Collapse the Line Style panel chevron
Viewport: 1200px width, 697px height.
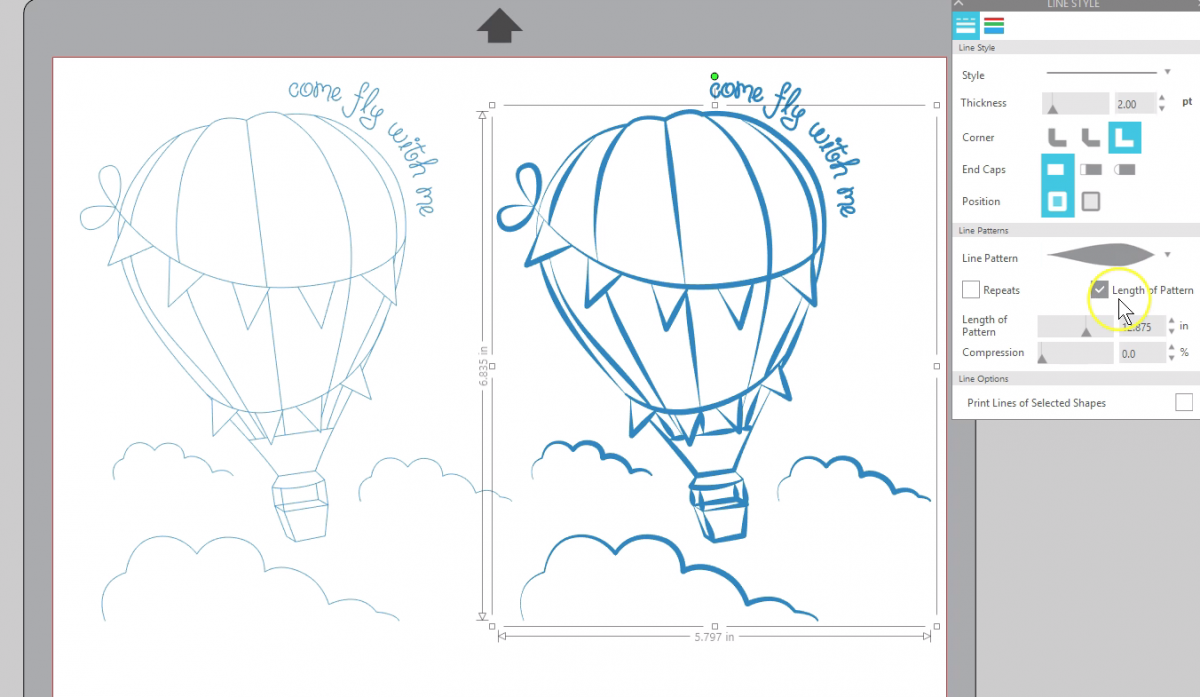(x=959, y=3)
